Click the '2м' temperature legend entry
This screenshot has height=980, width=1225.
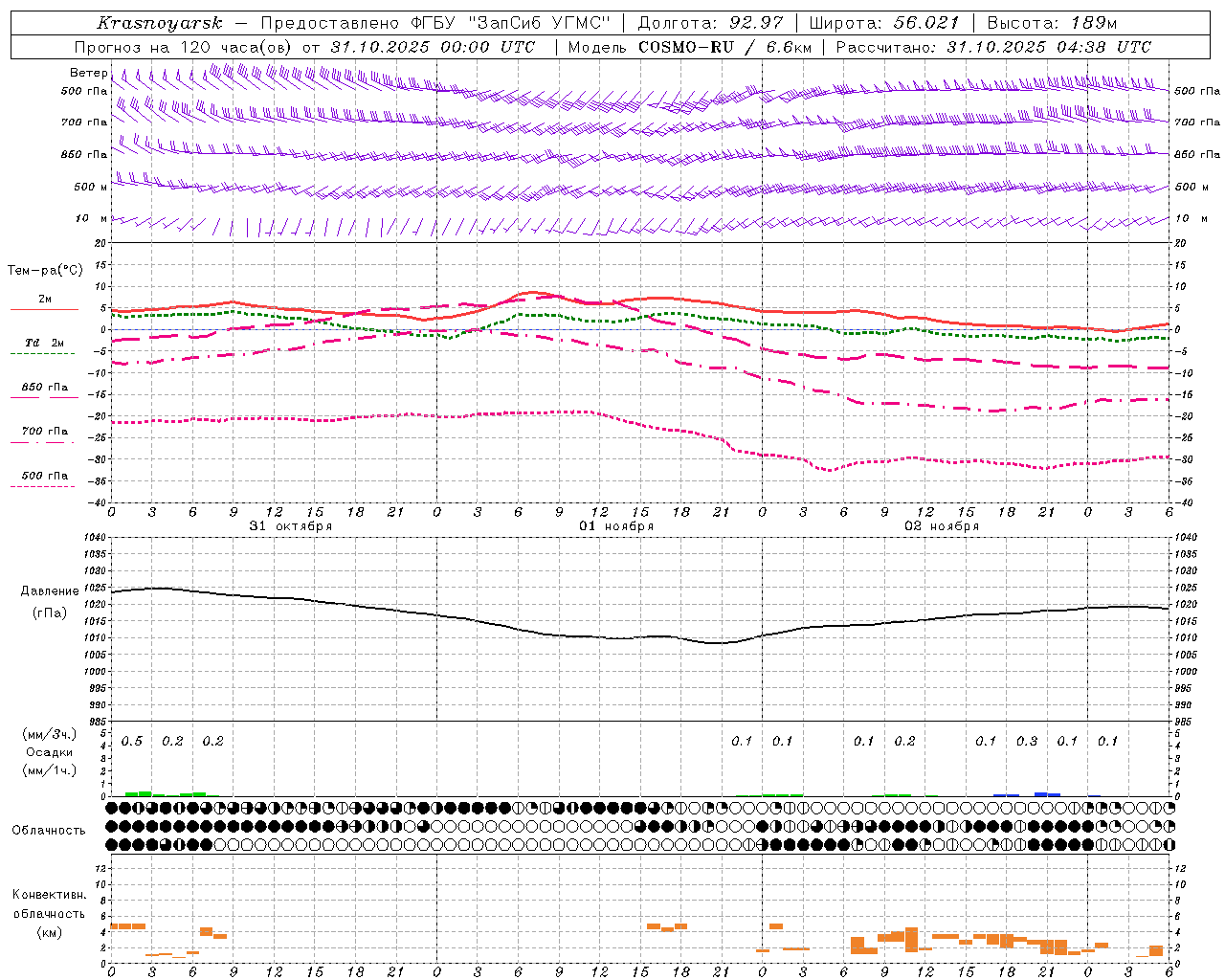(x=45, y=300)
